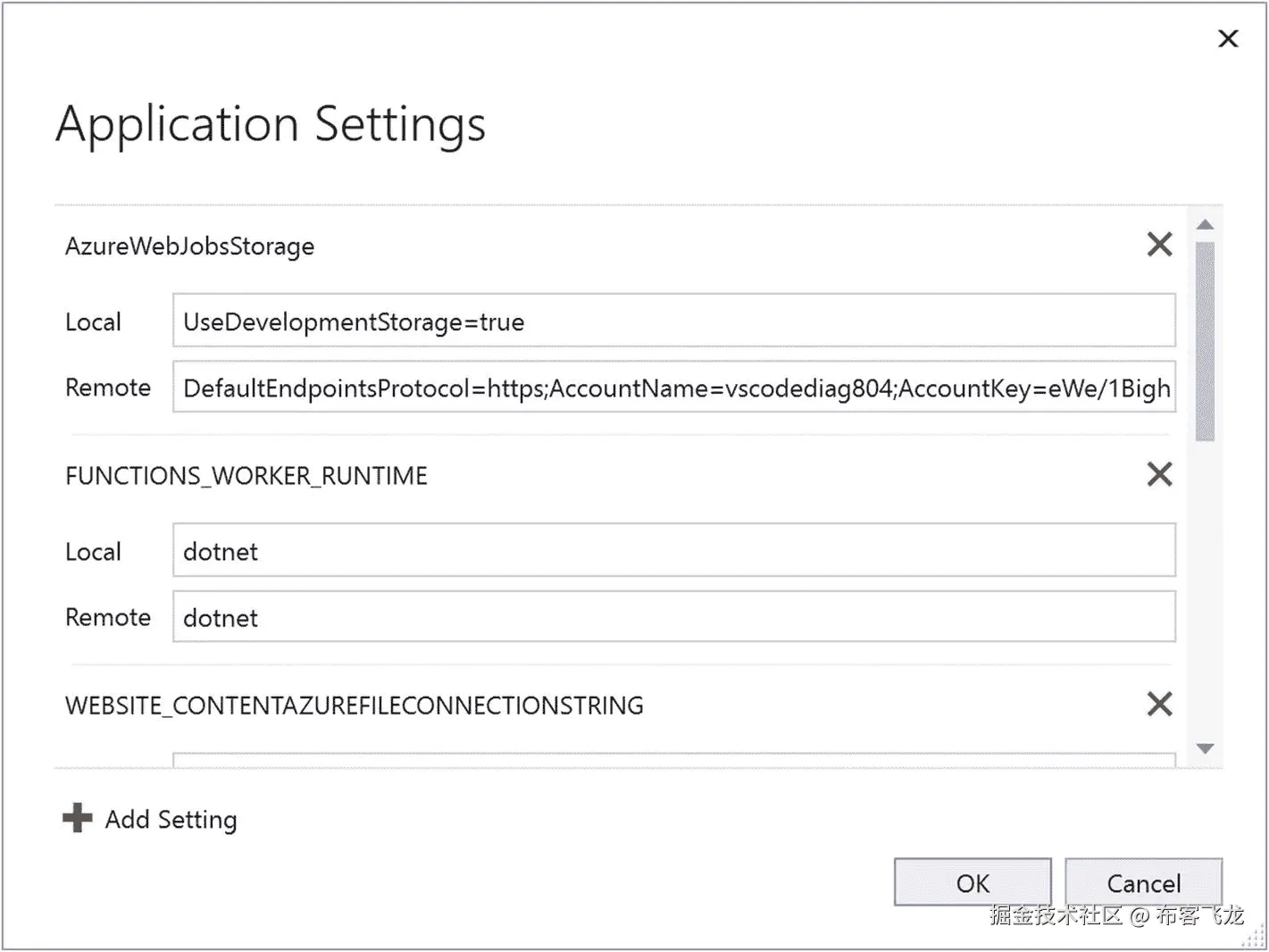Select the FUNCTIONS_WORKER_RUNTIME Remote dotnet field
1269x952 pixels.
tap(673, 617)
